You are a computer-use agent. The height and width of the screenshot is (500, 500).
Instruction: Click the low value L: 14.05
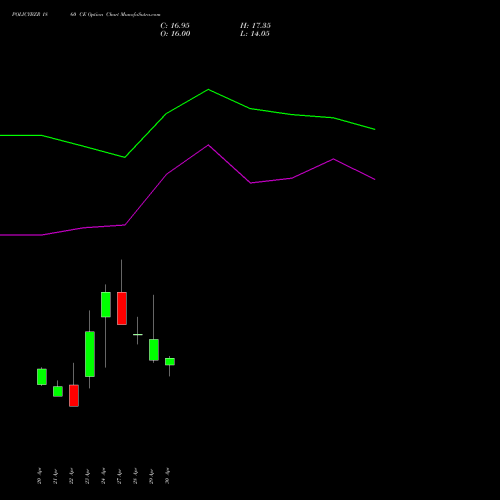[x=255, y=34]
